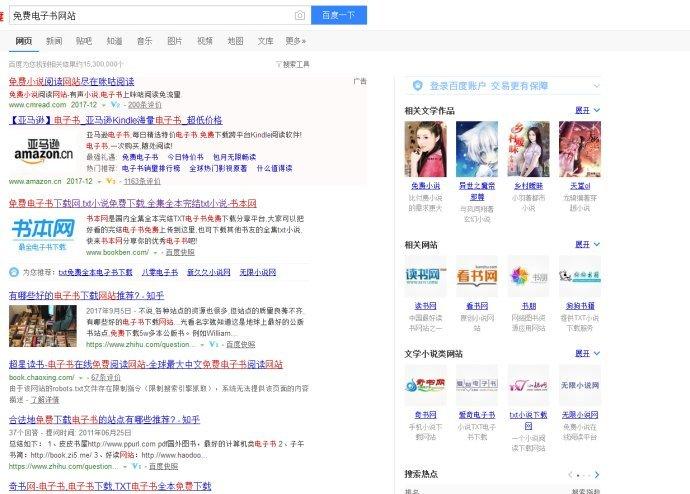Click the 异世之魔帝邪尊 book cover
The height and width of the screenshot is (494, 690).
click(477, 149)
